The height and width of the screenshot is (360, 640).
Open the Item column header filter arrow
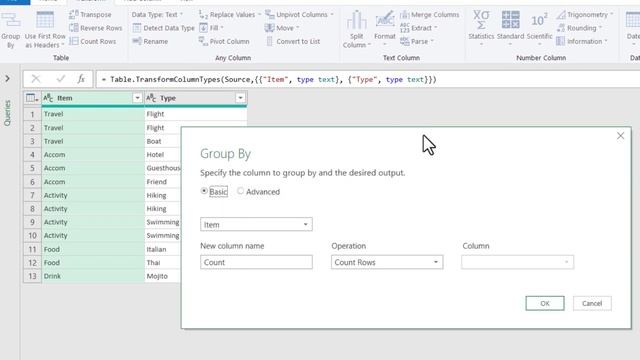point(137,98)
